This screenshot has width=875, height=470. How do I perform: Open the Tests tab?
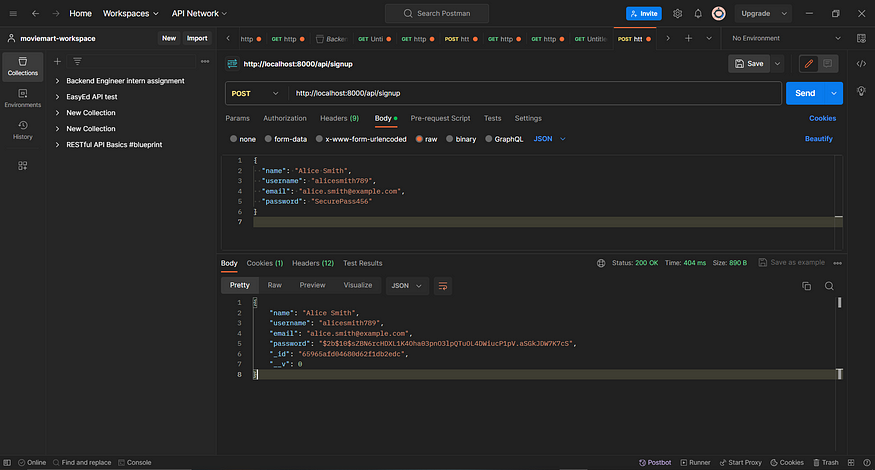(492, 118)
